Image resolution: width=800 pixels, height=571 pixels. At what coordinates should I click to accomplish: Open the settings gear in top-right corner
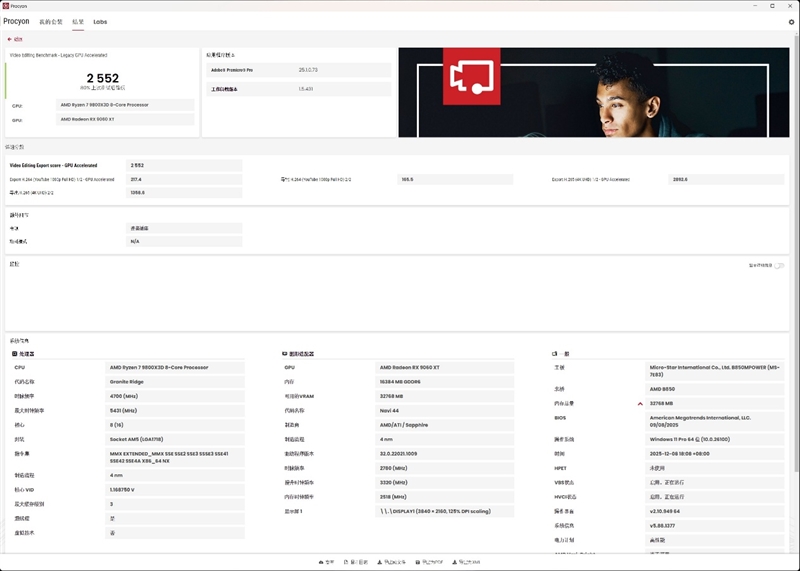pos(791,22)
